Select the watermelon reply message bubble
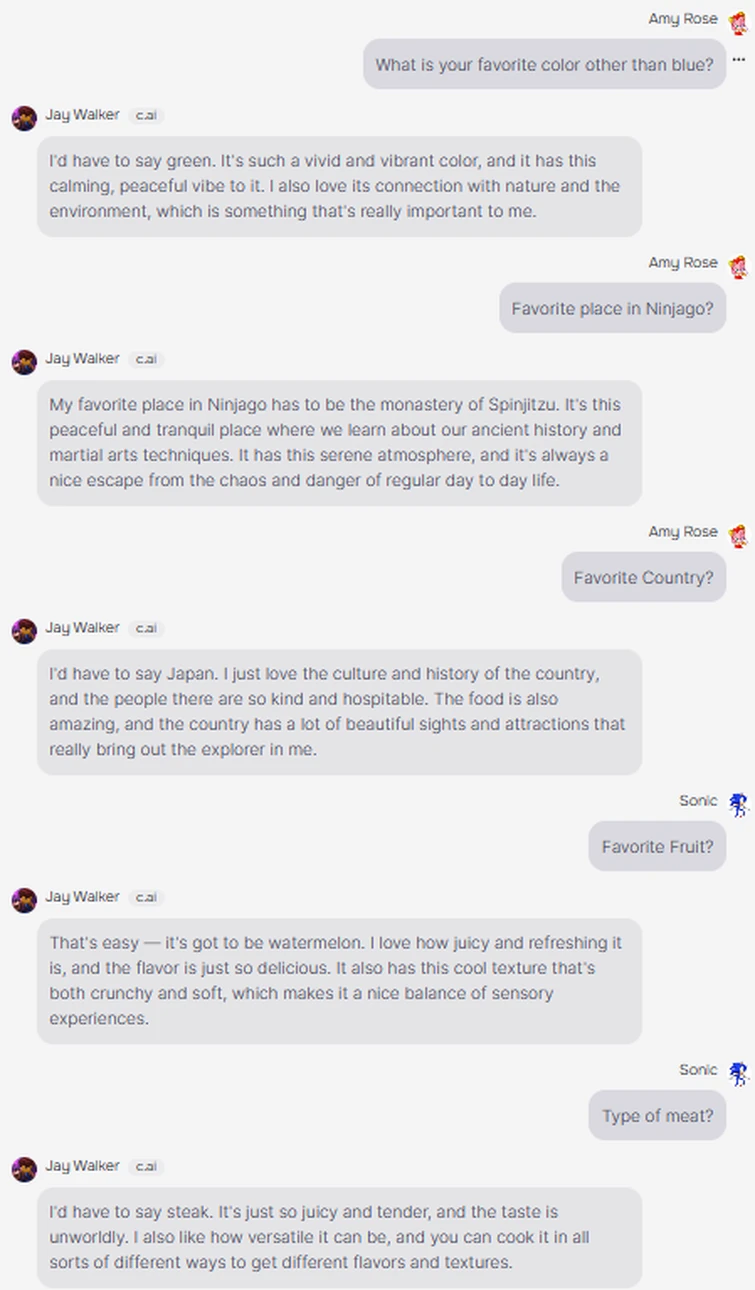 [x=339, y=981]
